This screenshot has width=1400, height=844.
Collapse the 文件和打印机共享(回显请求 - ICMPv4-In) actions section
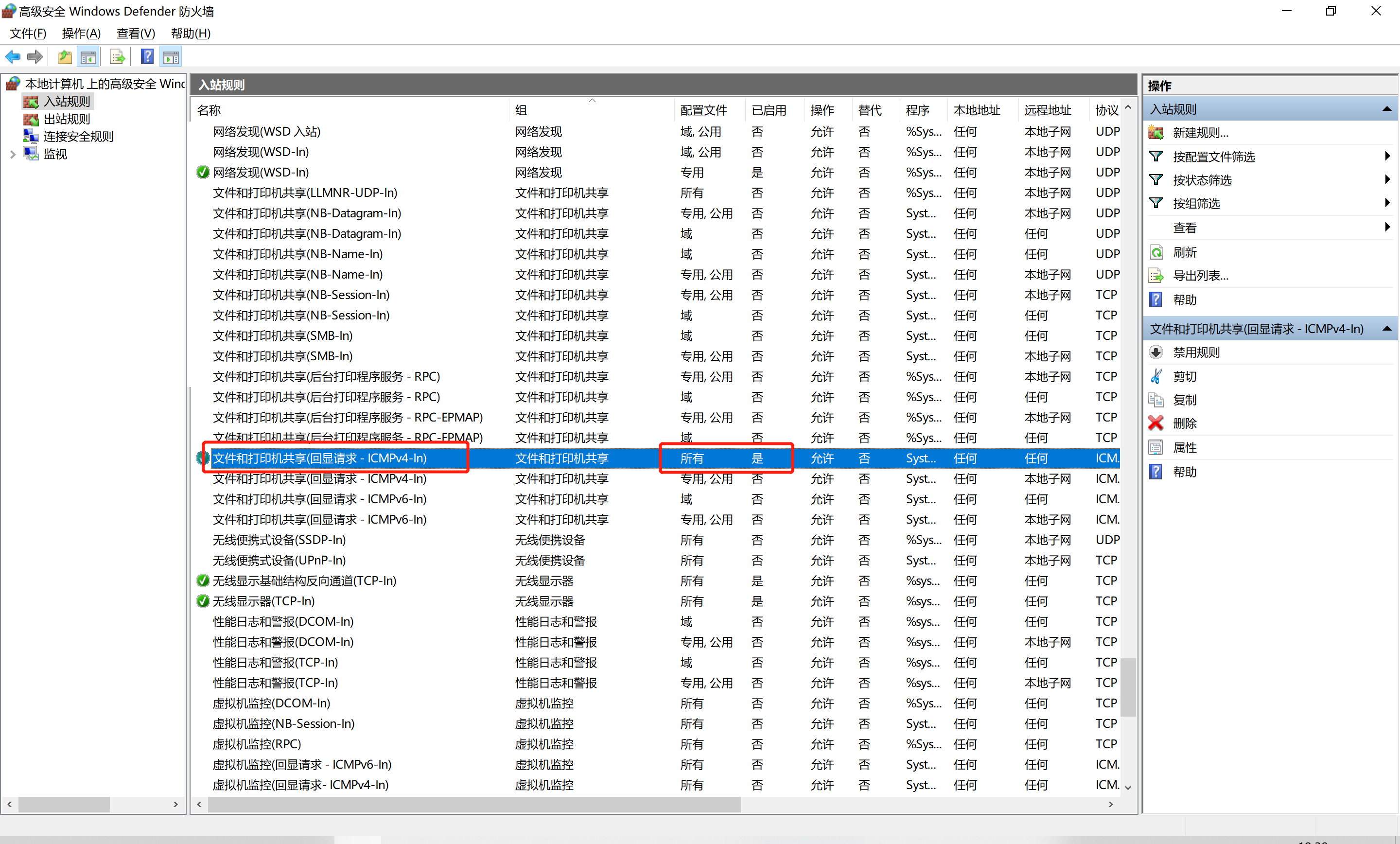pos(1387,329)
